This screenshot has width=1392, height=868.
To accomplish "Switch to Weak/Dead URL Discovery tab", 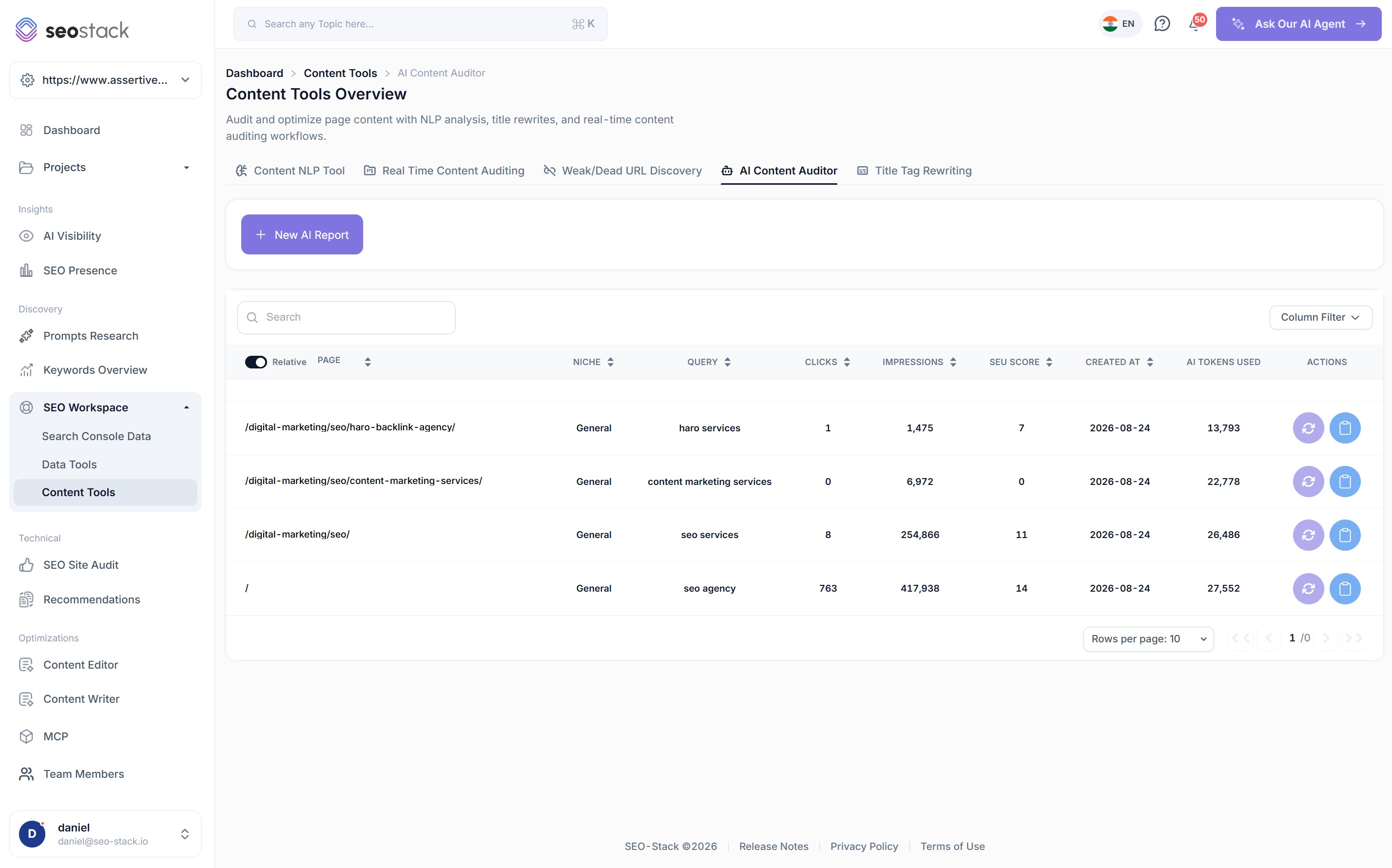I will [622, 171].
